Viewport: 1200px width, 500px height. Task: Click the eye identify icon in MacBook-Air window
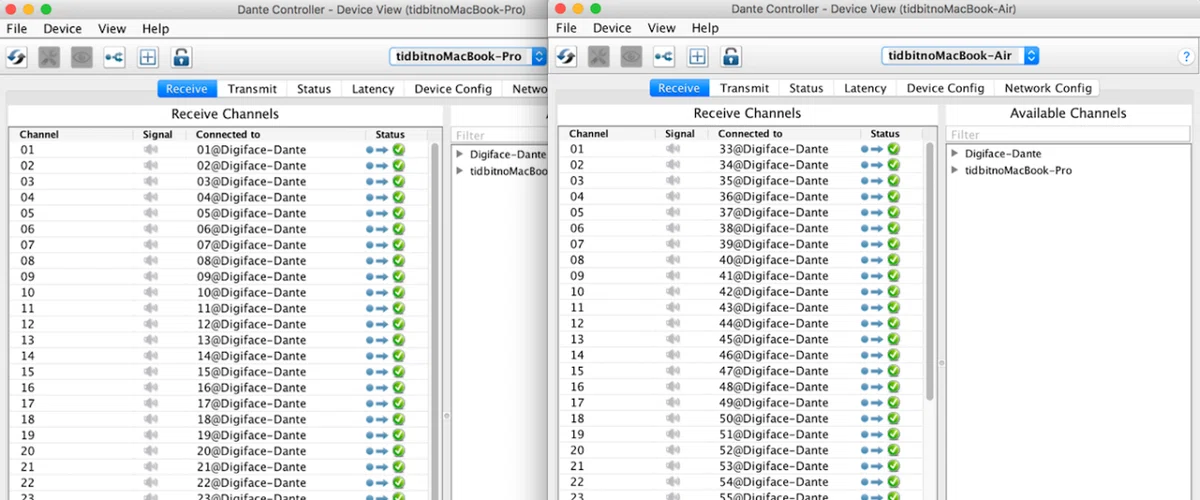point(631,56)
